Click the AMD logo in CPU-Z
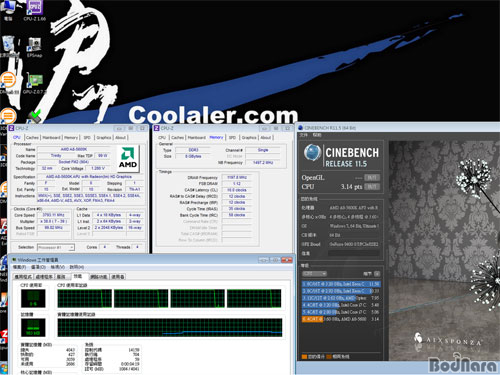500x375 pixels. 128,159
